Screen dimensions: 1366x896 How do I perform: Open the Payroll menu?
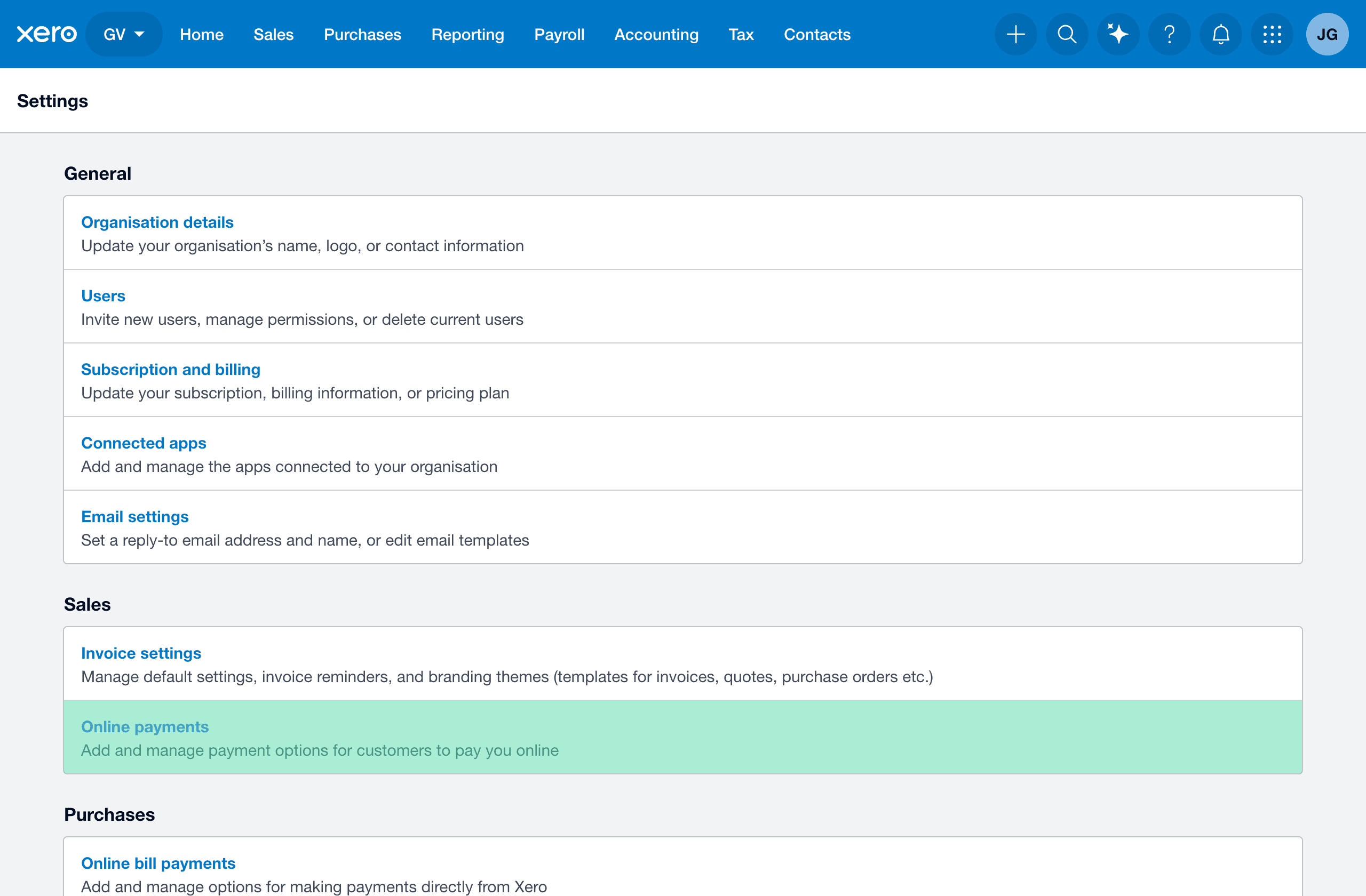click(x=559, y=35)
